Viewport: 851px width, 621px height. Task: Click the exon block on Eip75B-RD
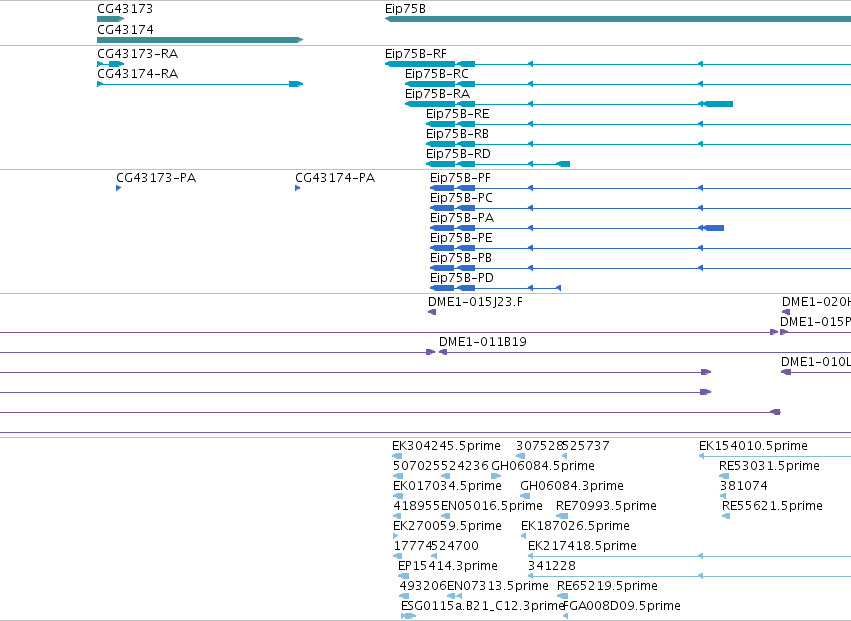[x=563, y=164]
